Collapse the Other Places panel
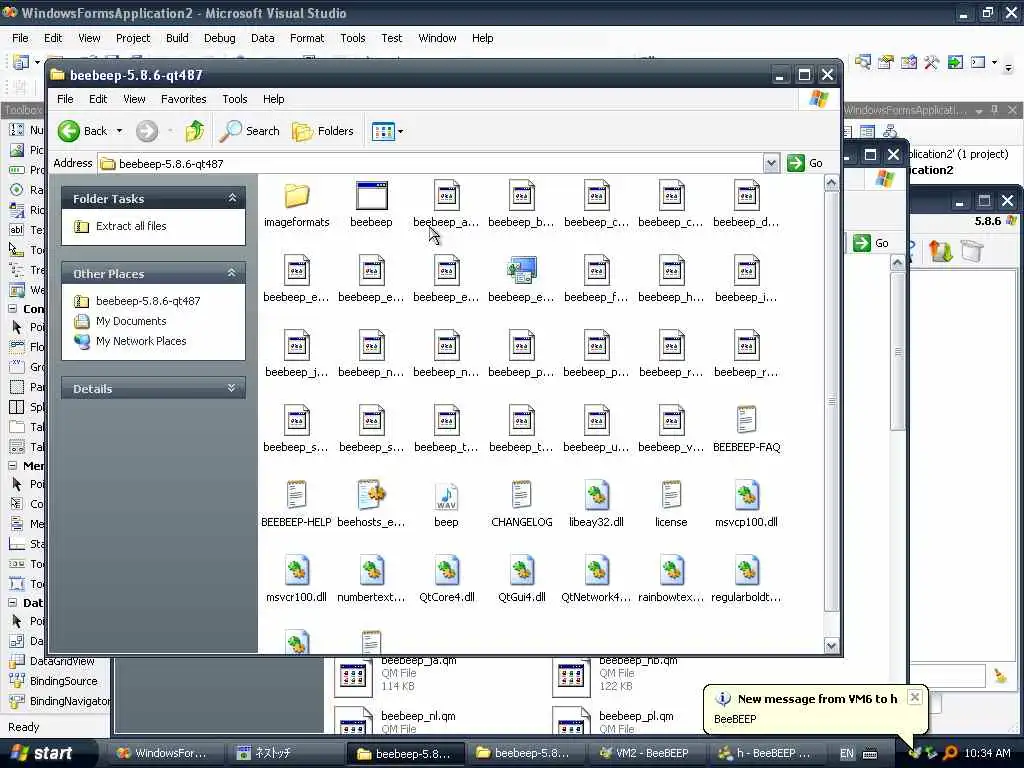Image resolution: width=1024 pixels, height=768 pixels. (232, 273)
